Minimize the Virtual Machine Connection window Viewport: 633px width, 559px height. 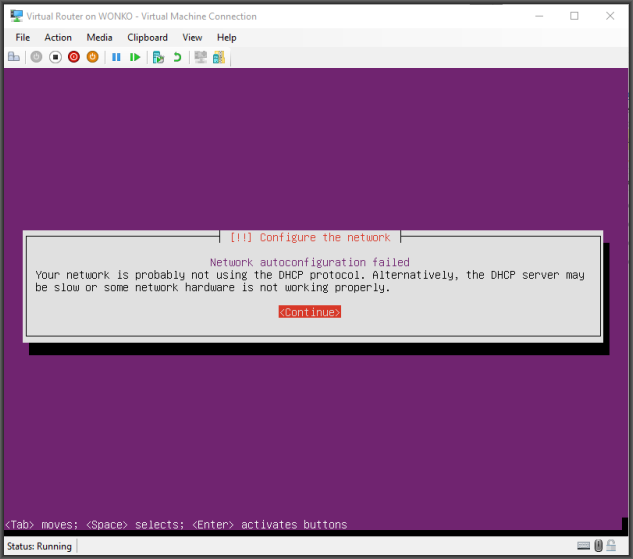point(539,16)
